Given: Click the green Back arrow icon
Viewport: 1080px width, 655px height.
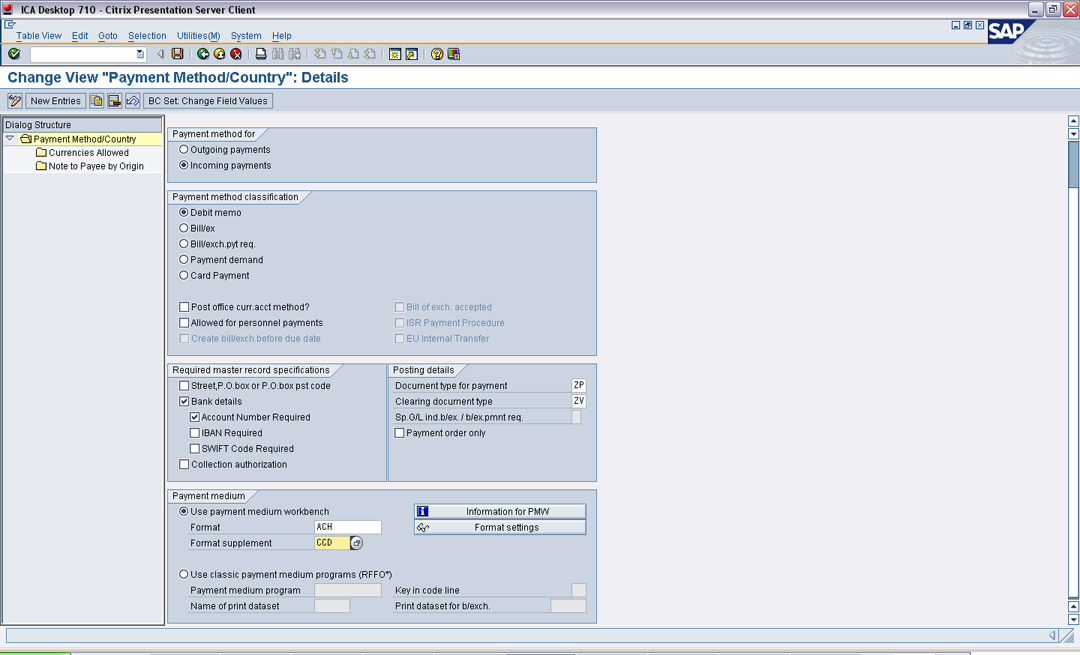Looking at the screenshot, I should pyautogui.click(x=203, y=54).
